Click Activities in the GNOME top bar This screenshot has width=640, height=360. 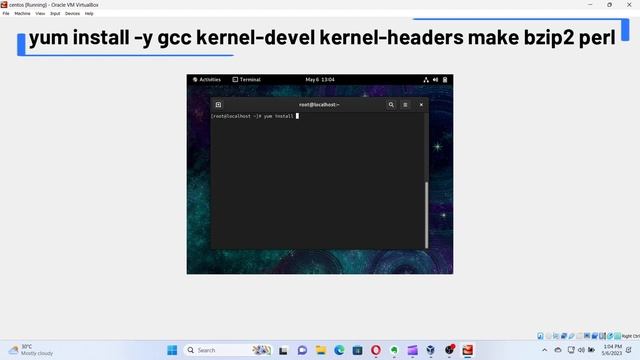tap(207, 80)
